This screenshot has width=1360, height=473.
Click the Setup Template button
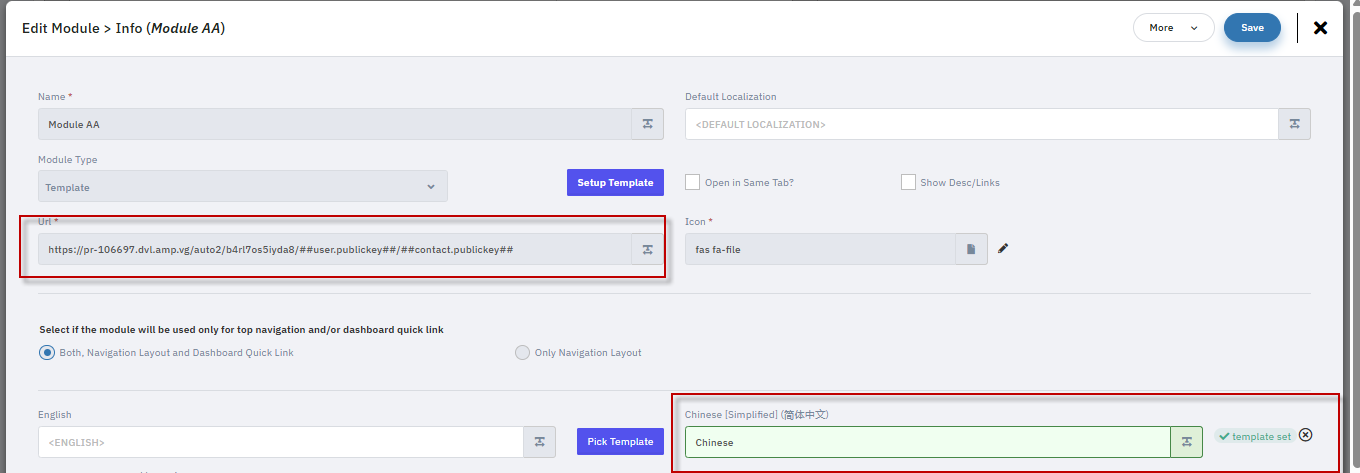click(x=615, y=182)
